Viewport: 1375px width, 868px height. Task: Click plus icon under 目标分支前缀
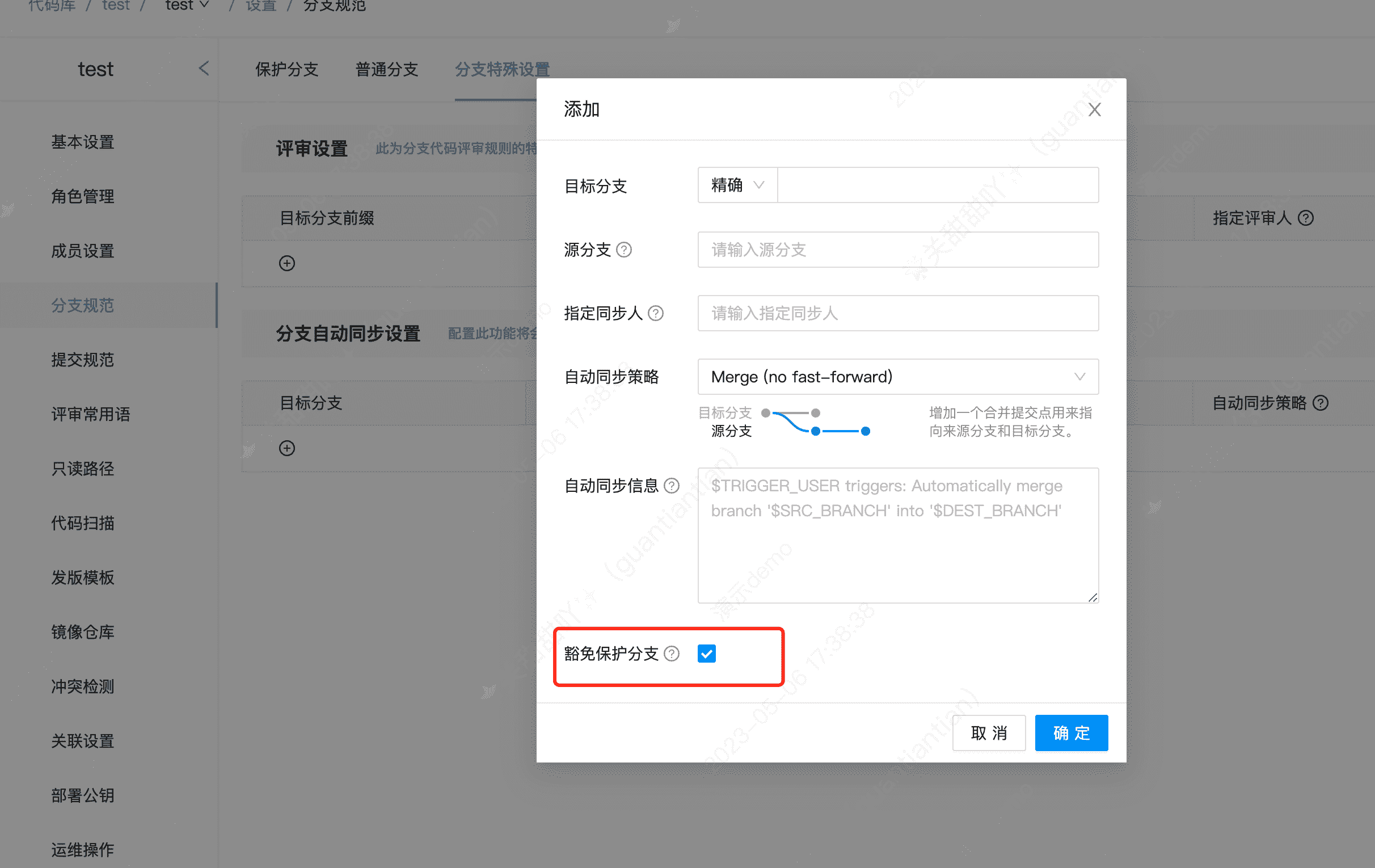286,263
